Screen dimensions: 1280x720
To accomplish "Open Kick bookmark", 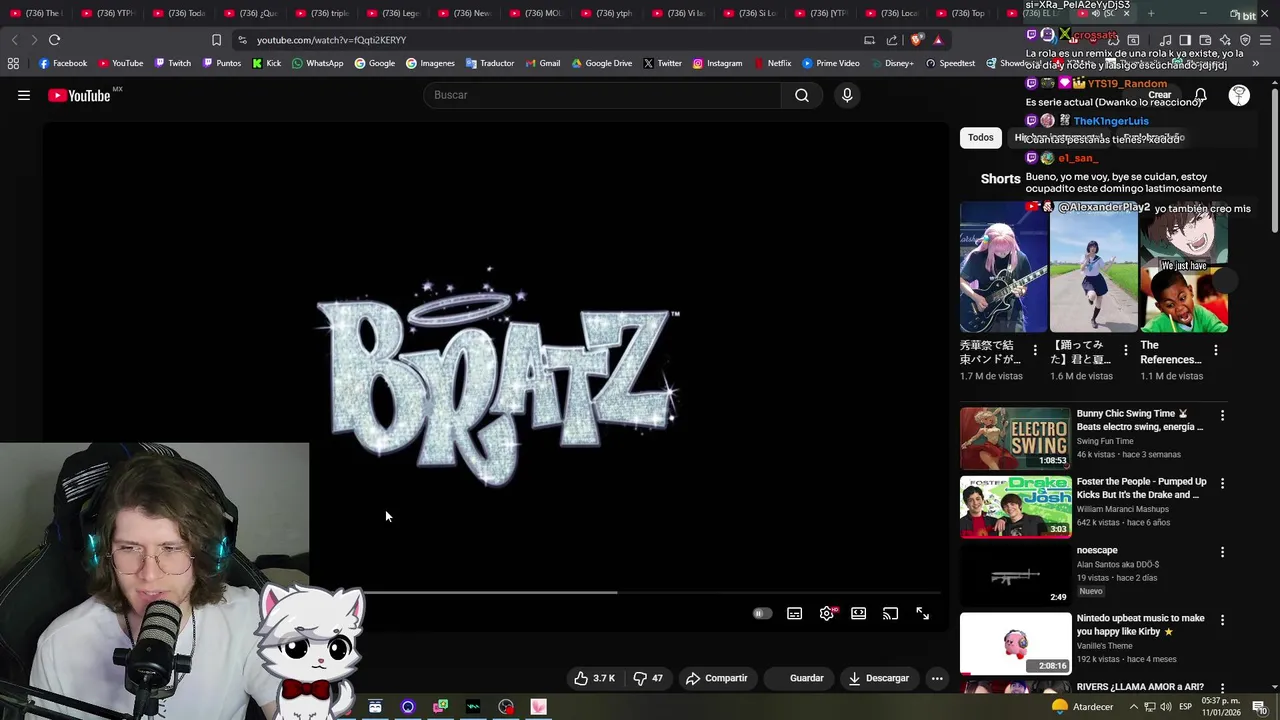I will coord(266,63).
